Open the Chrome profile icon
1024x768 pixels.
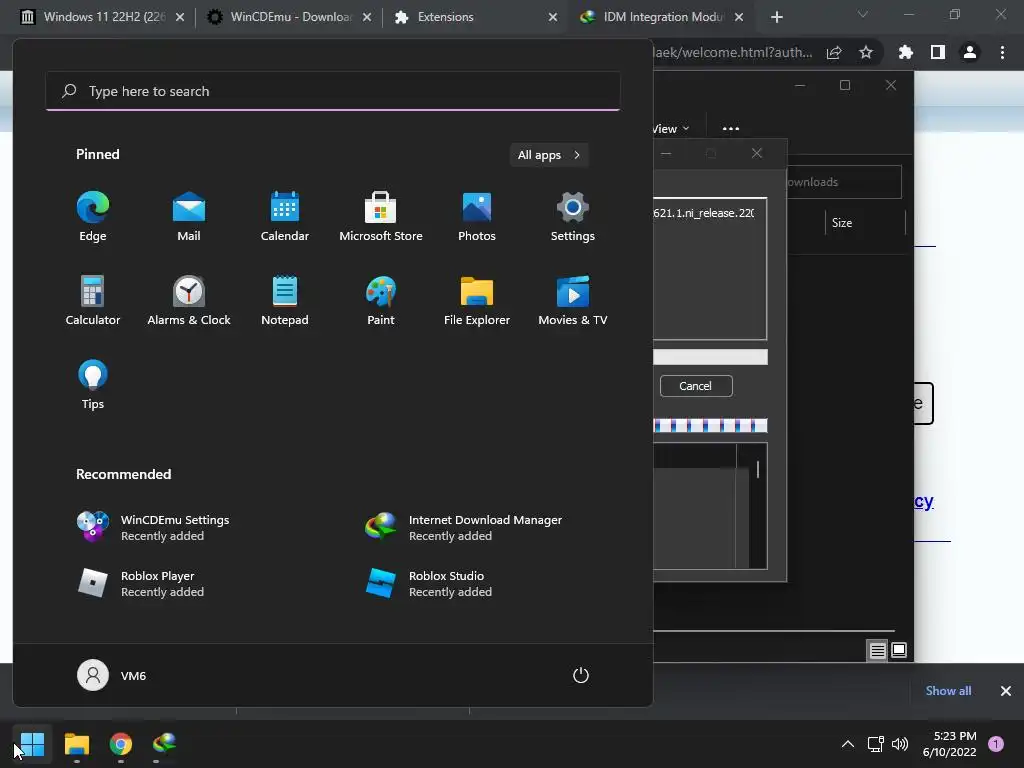tap(970, 52)
